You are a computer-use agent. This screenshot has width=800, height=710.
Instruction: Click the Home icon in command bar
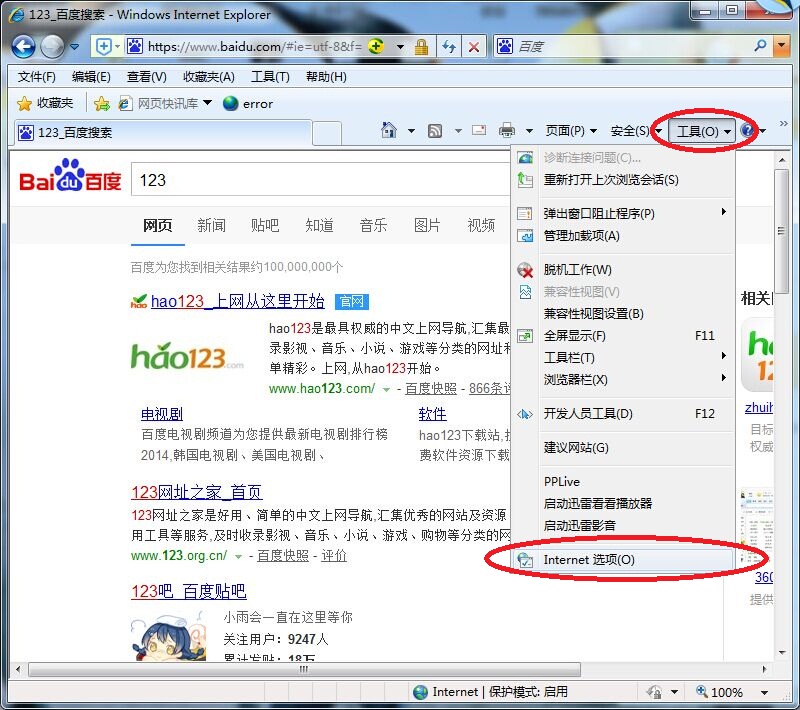[389, 131]
